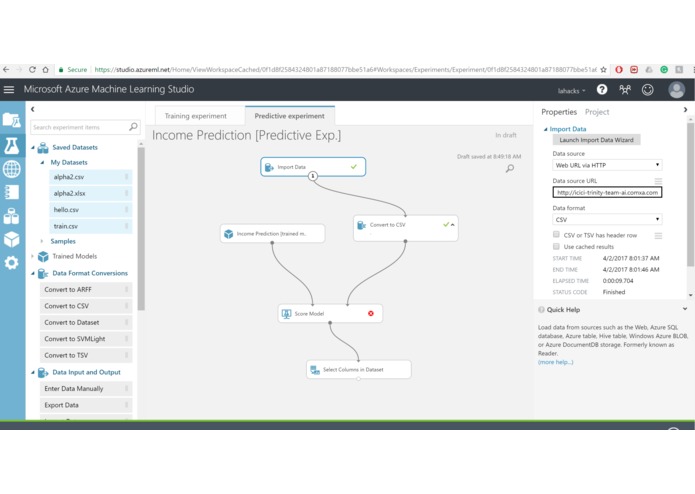The width and height of the screenshot is (695, 494).
Task: Click the help question mark icon
Action: coord(601,89)
